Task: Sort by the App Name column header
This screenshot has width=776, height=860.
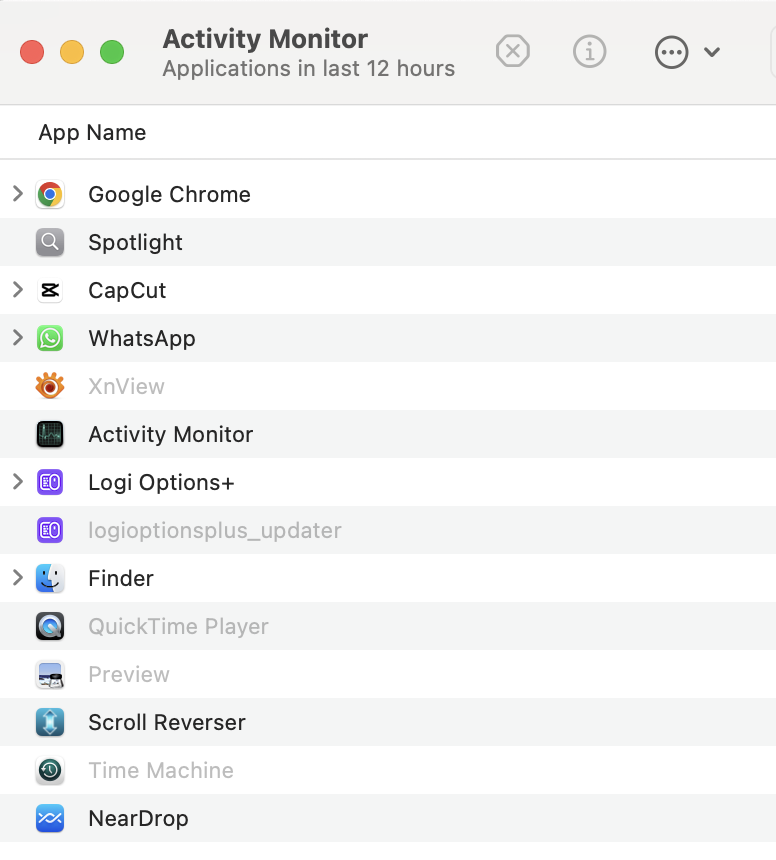Action: coord(92,133)
